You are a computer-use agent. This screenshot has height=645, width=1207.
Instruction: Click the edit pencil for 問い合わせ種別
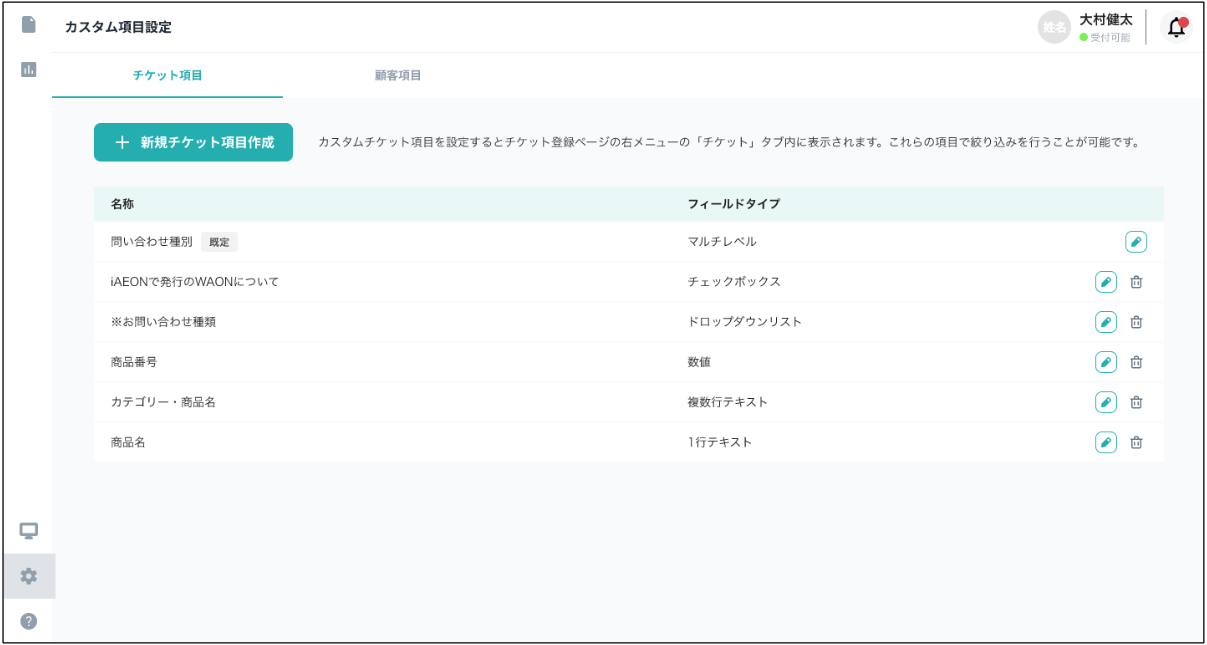(1135, 242)
